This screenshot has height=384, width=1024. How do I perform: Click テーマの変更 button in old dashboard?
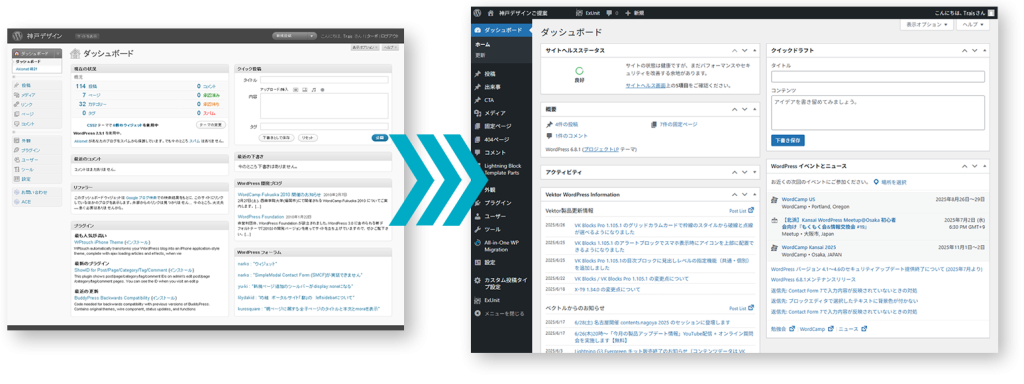[x=211, y=124]
